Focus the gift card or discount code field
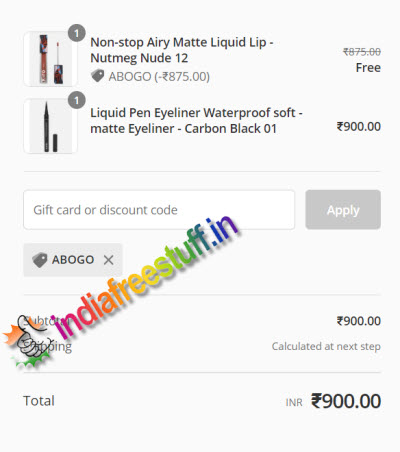The width and height of the screenshot is (400, 452). pyautogui.click(x=159, y=210)
